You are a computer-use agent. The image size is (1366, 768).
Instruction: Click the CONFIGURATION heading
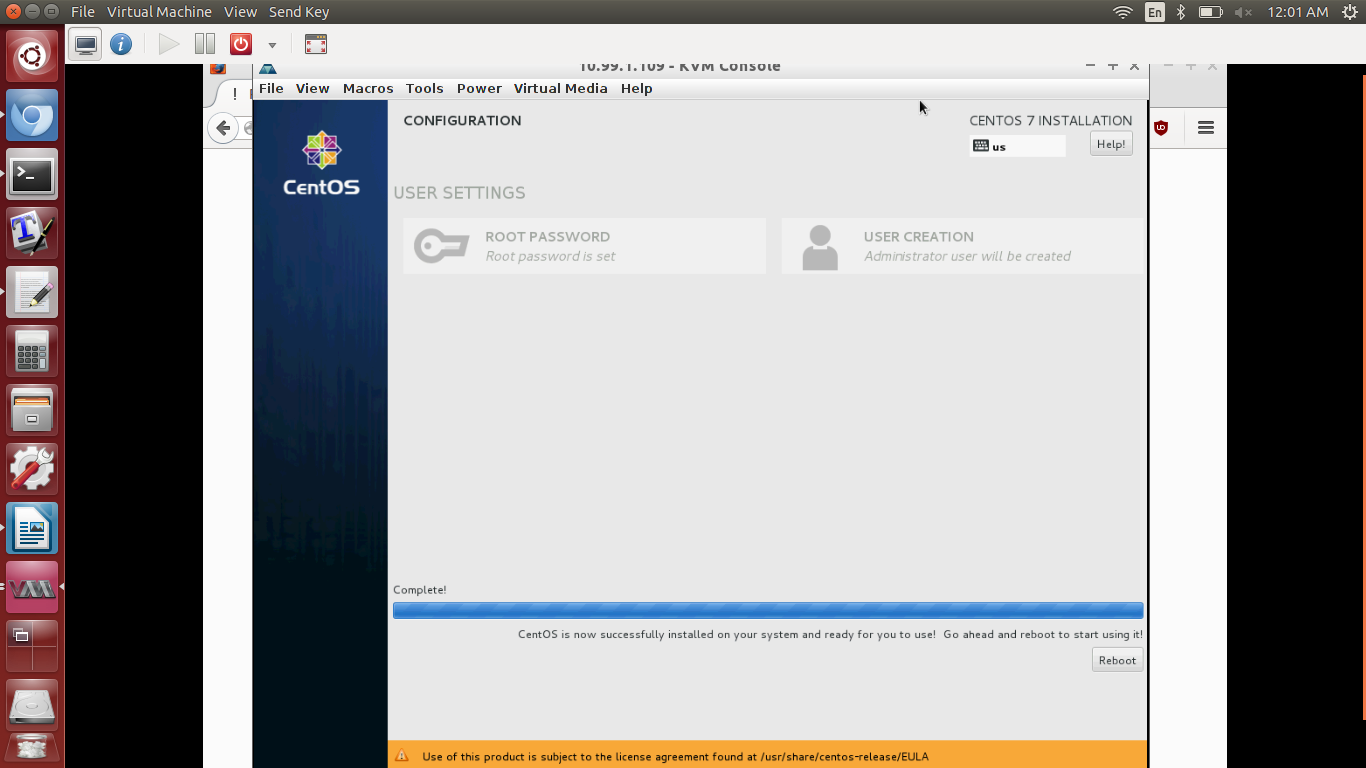[462, 120]
